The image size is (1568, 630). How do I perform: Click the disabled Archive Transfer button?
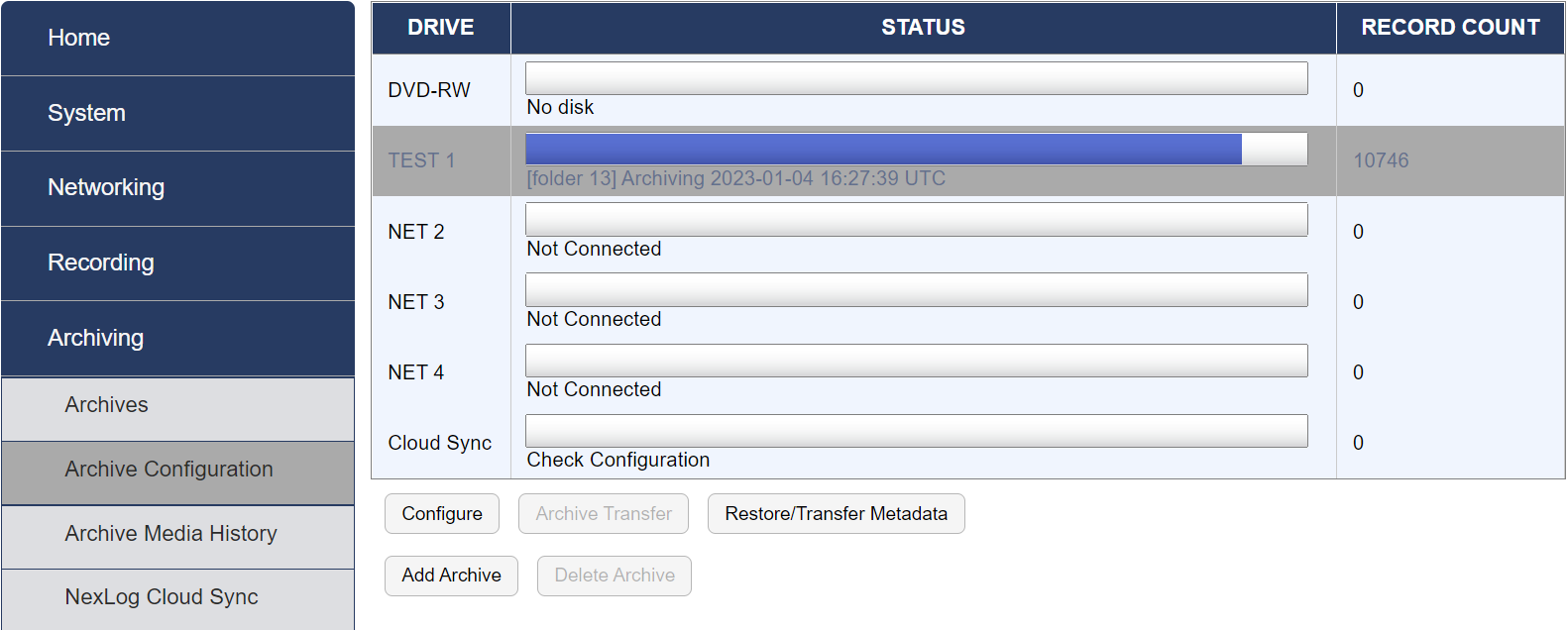pos(603,513)
